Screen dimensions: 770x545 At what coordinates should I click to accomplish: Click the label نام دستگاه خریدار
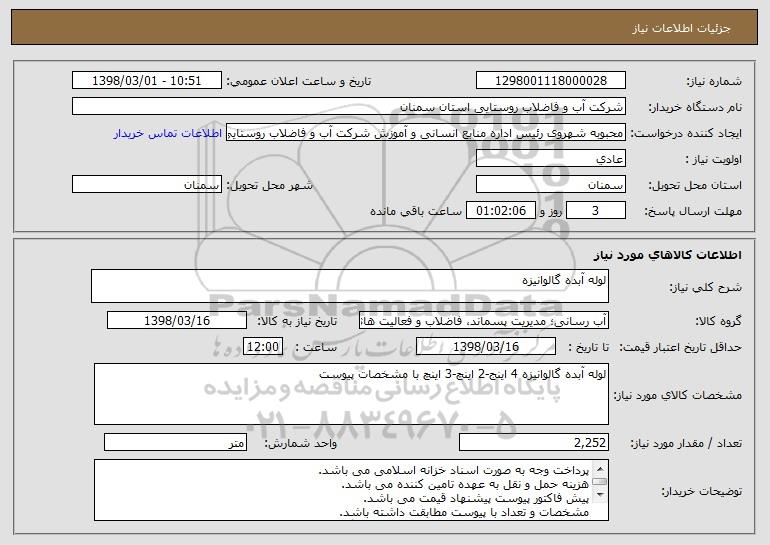(x=695, y=108)
